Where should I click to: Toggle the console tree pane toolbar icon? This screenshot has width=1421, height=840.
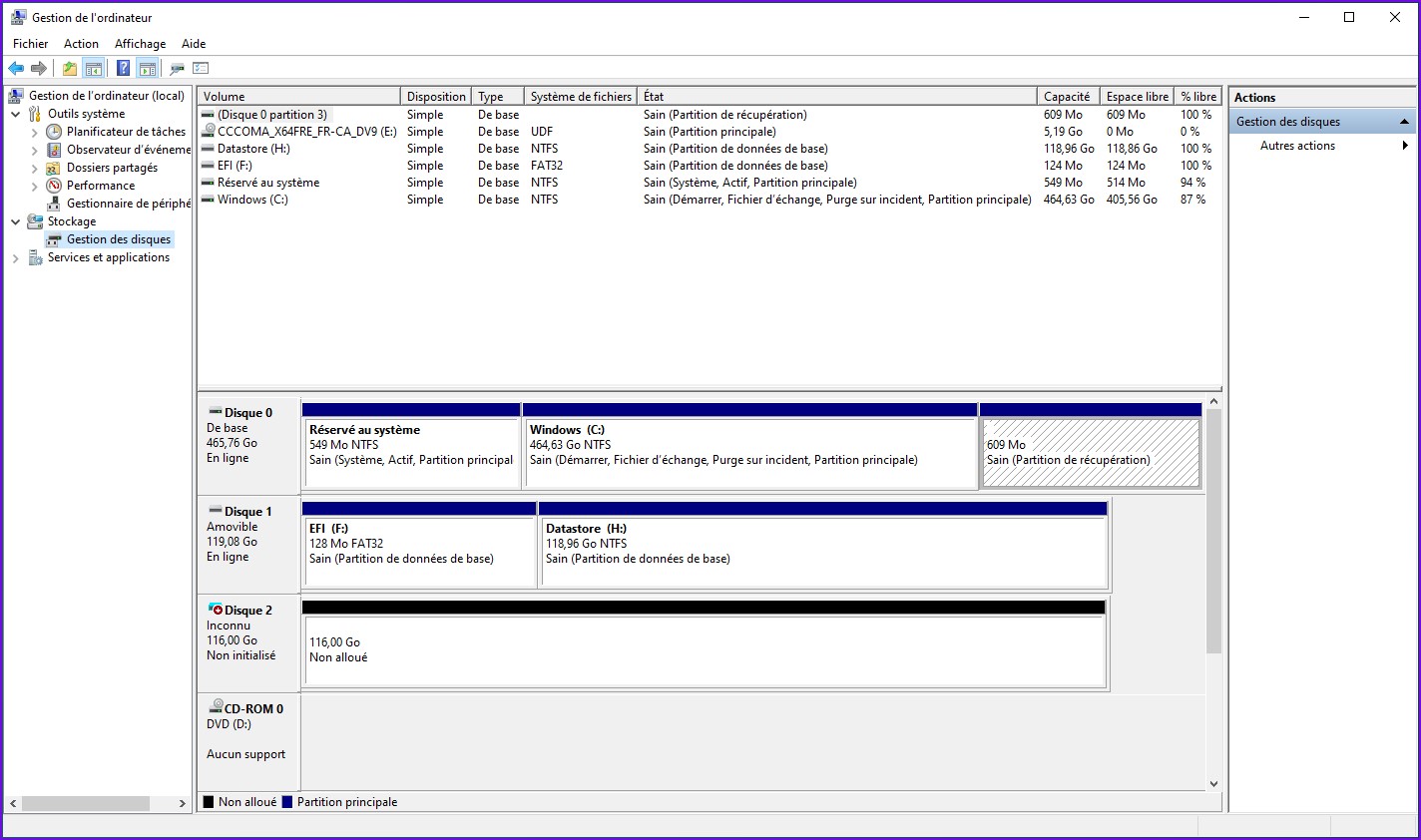94,68
